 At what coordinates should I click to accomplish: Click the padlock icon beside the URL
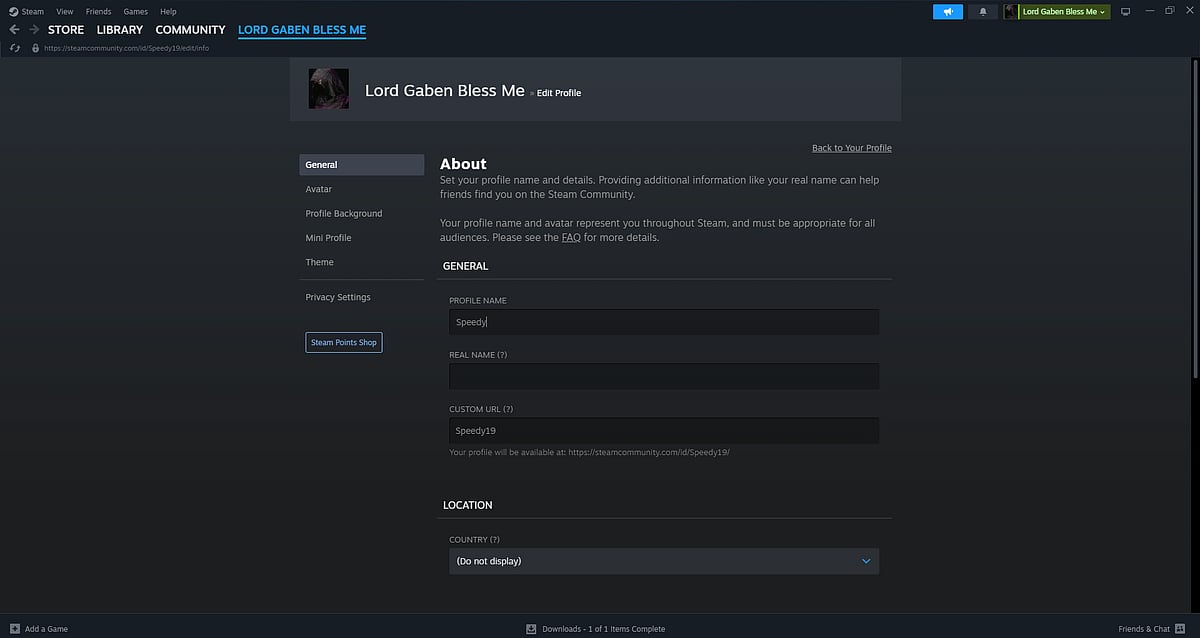(x=35, y=48)
